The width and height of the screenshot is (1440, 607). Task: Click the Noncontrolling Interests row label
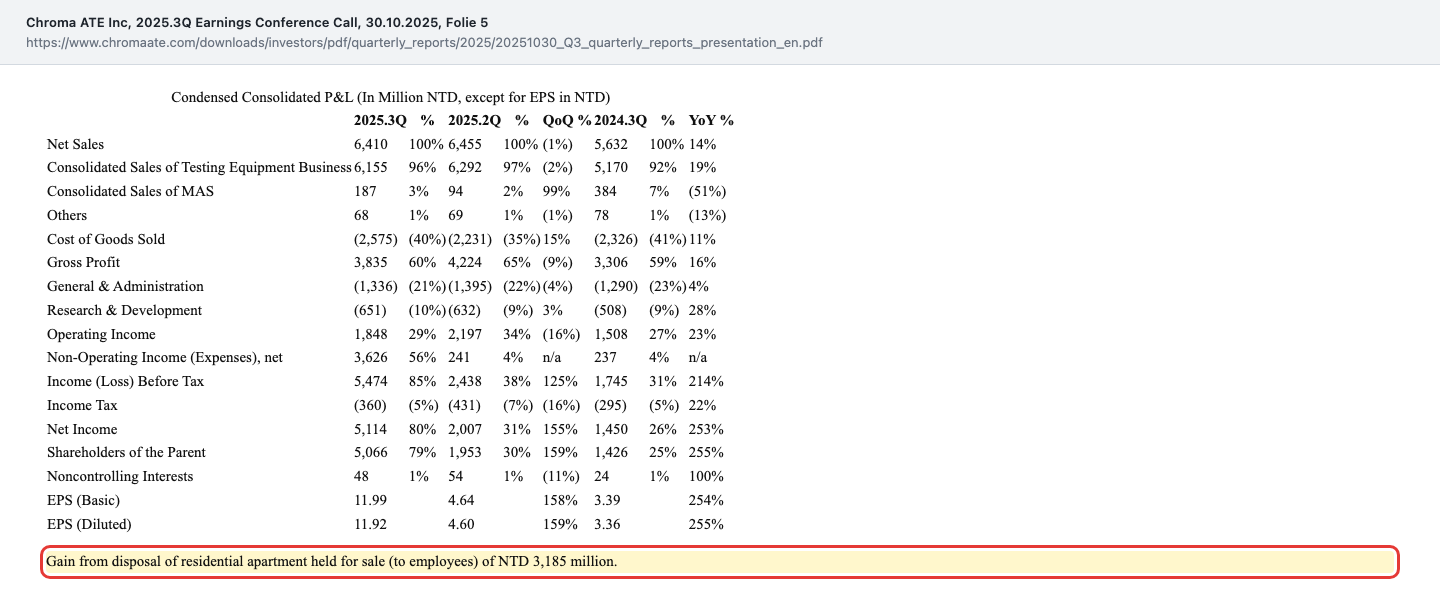click(120, 476)
